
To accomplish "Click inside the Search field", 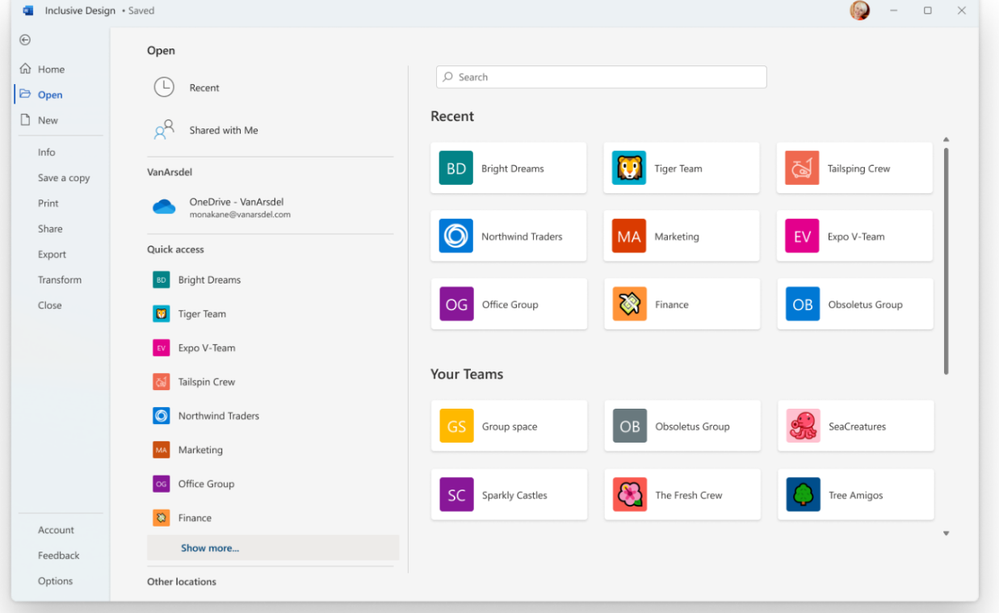I will (x=601, y=77).
